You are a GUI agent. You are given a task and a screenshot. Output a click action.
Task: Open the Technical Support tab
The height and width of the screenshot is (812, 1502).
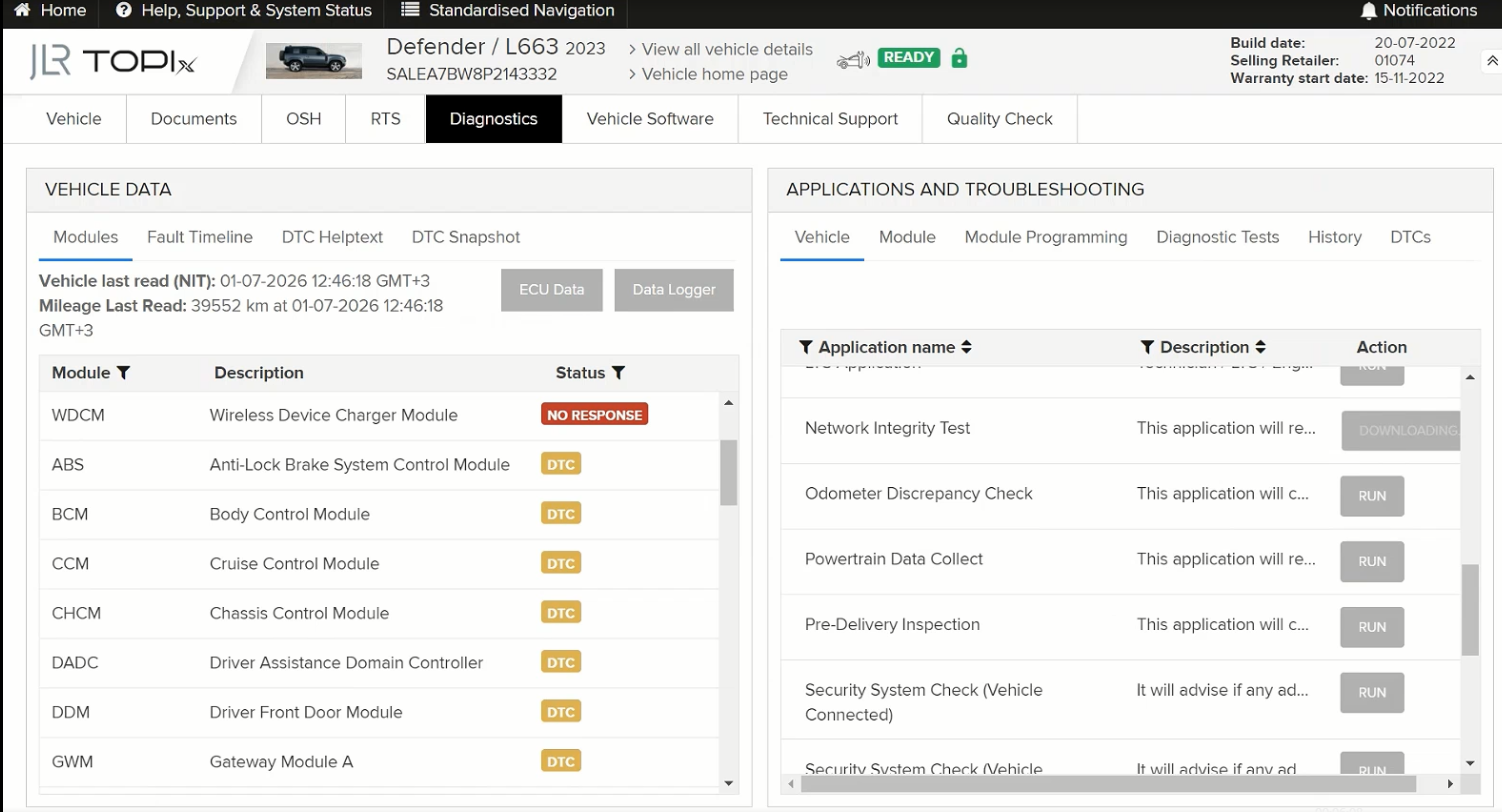coord(830,119)
